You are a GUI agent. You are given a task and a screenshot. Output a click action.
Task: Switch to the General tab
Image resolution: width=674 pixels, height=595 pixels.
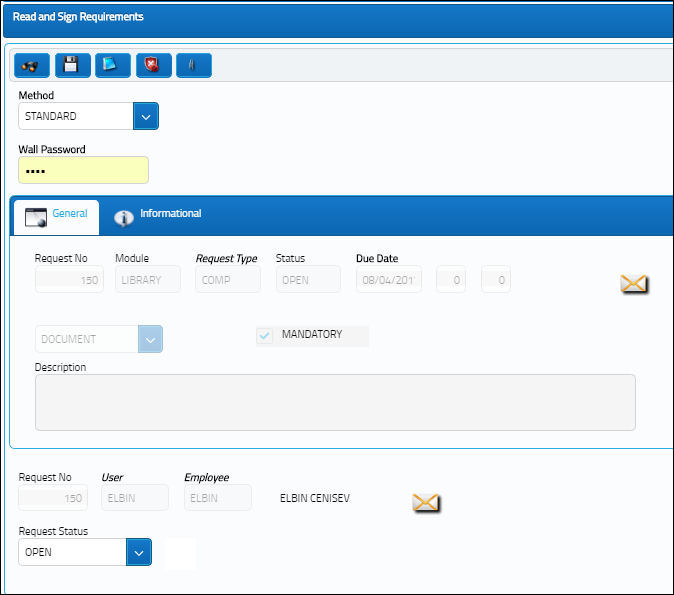coord(56,215)
